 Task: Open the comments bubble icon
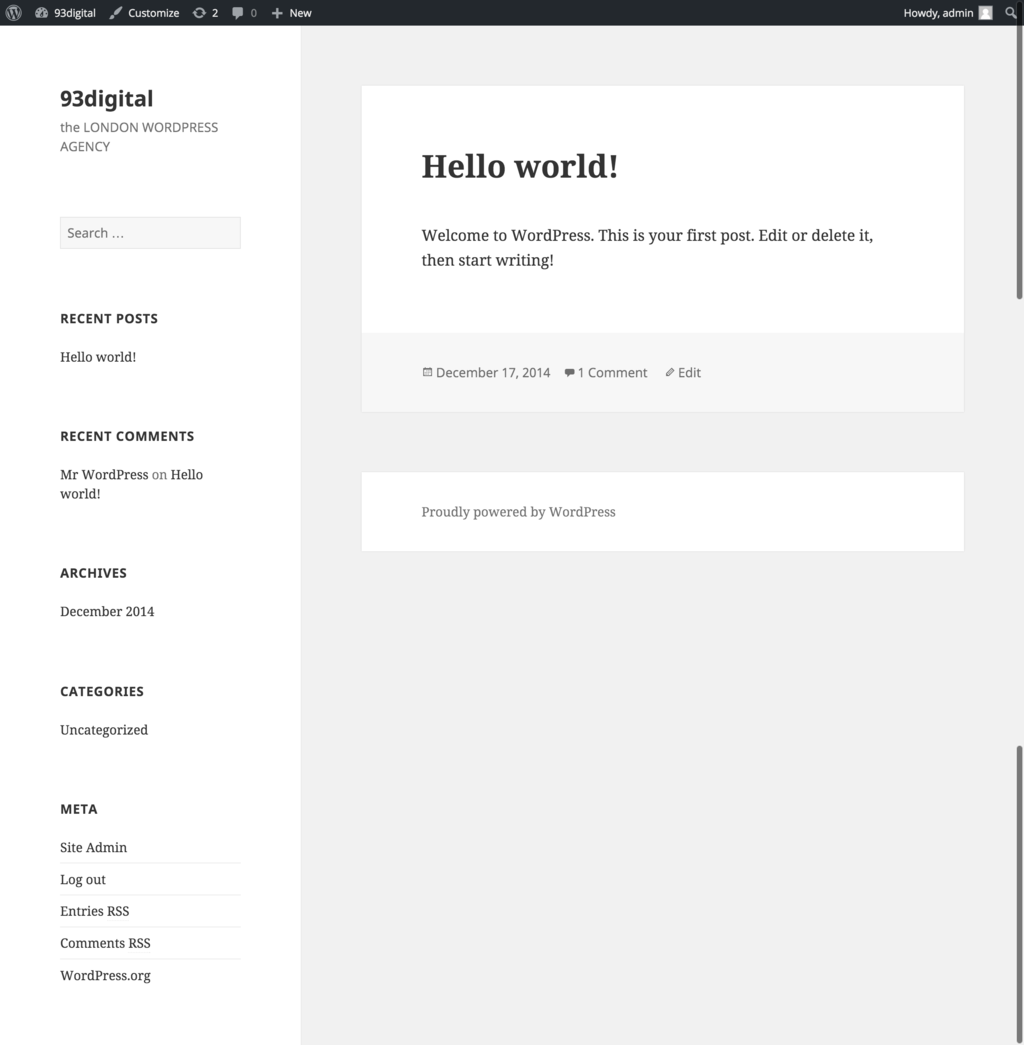coord(244,13)
